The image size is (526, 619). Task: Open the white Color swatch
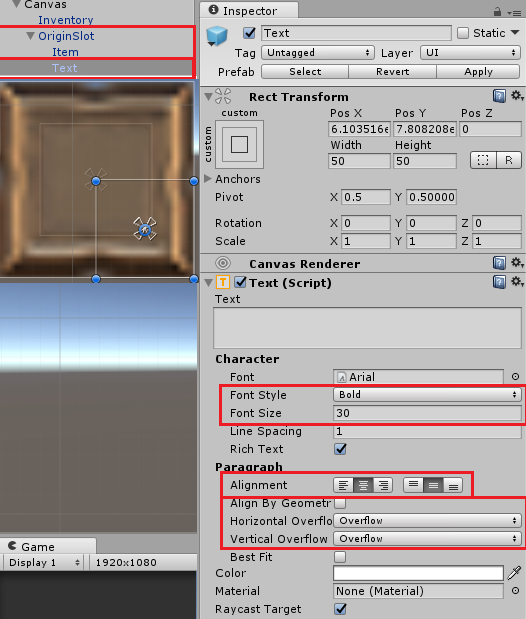pyautogui.click(x=418, y=573)
